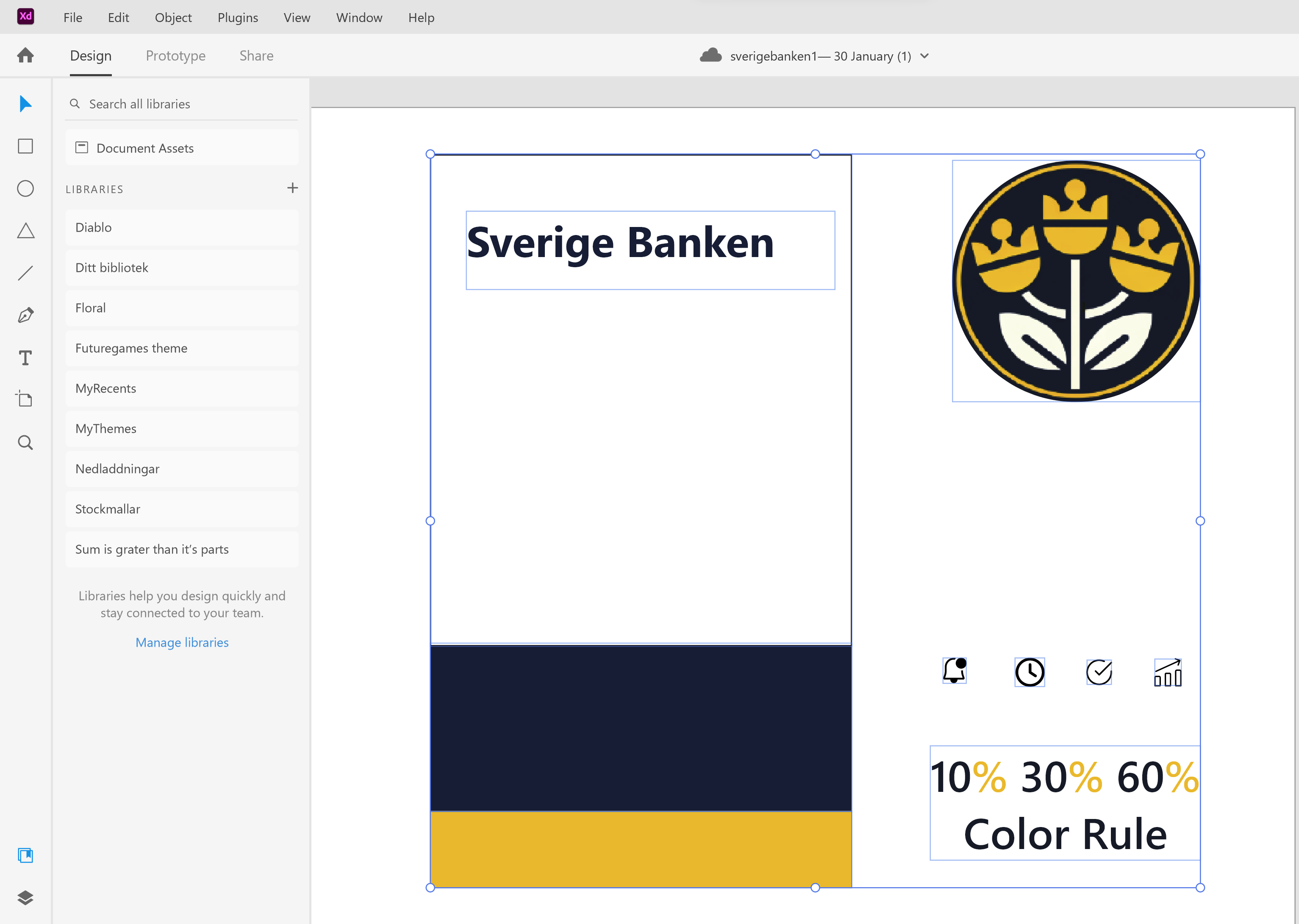Go to the Home screen icon
The image size is (1299, 924).
coord(25,55)
